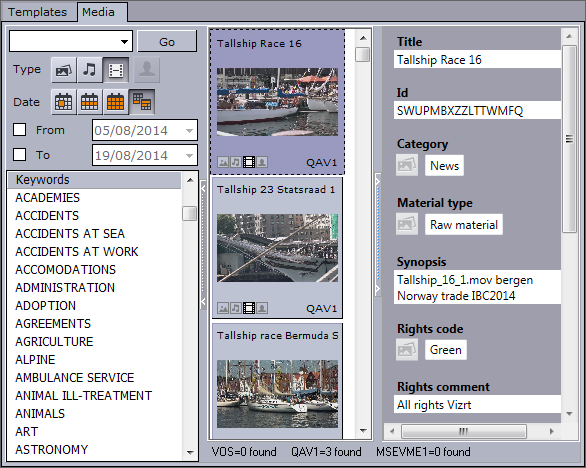Screen dimensions: 586x468
Task: Select the audio type filter icon
Action: coord(90,70)
